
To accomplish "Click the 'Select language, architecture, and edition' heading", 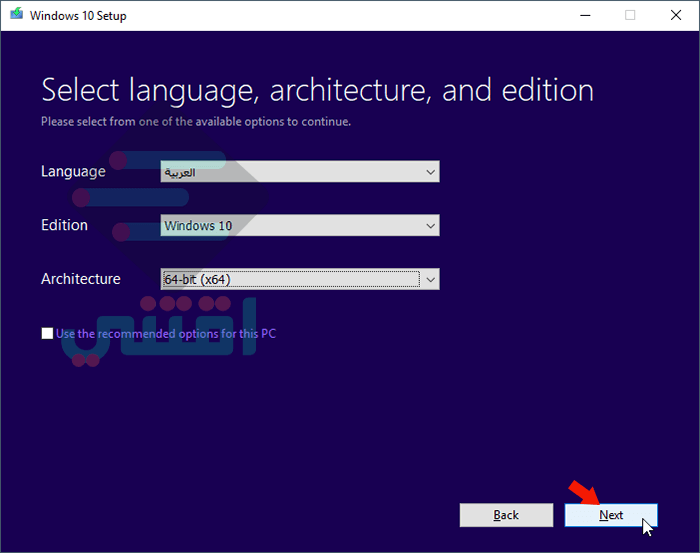I will pos(317,91).
